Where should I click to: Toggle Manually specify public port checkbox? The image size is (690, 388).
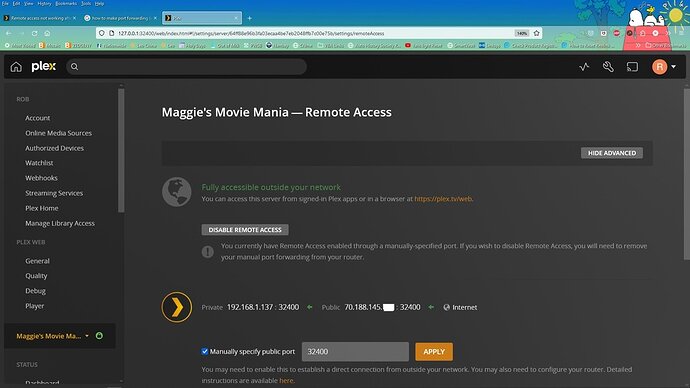tap(205, 351)
